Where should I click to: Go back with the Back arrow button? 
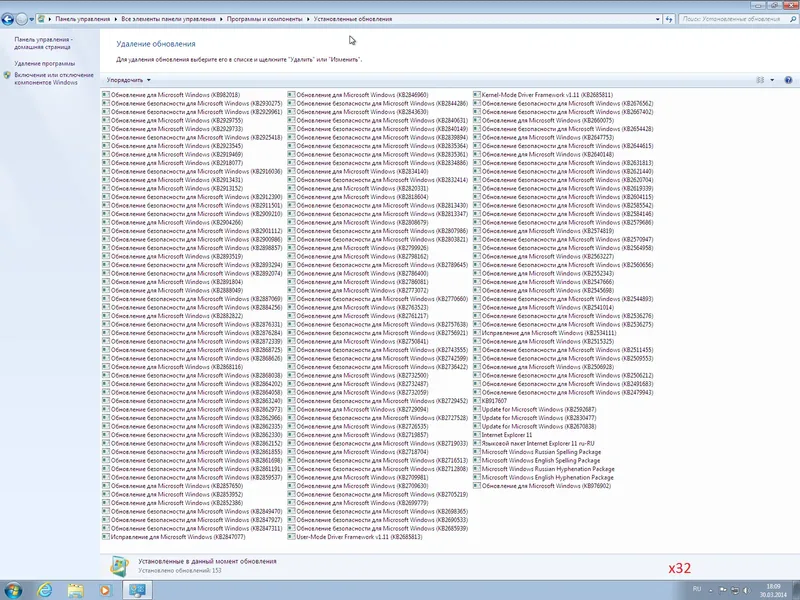coord(8,19)
